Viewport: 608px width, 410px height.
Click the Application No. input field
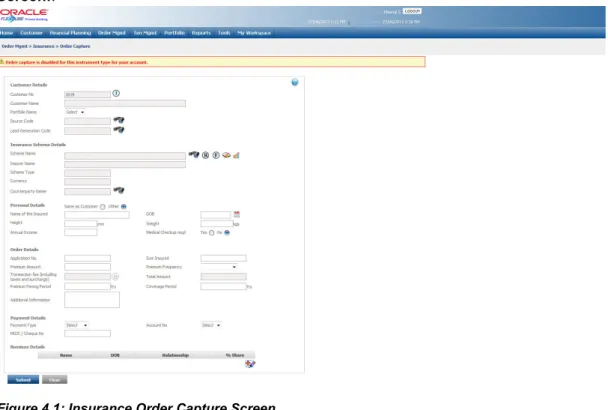point(87,258)
